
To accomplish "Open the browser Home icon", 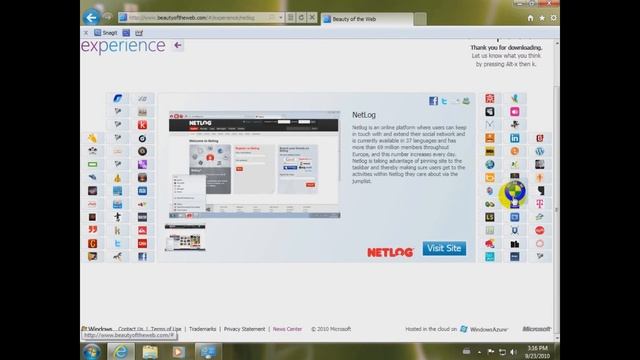I will [530, 18].
